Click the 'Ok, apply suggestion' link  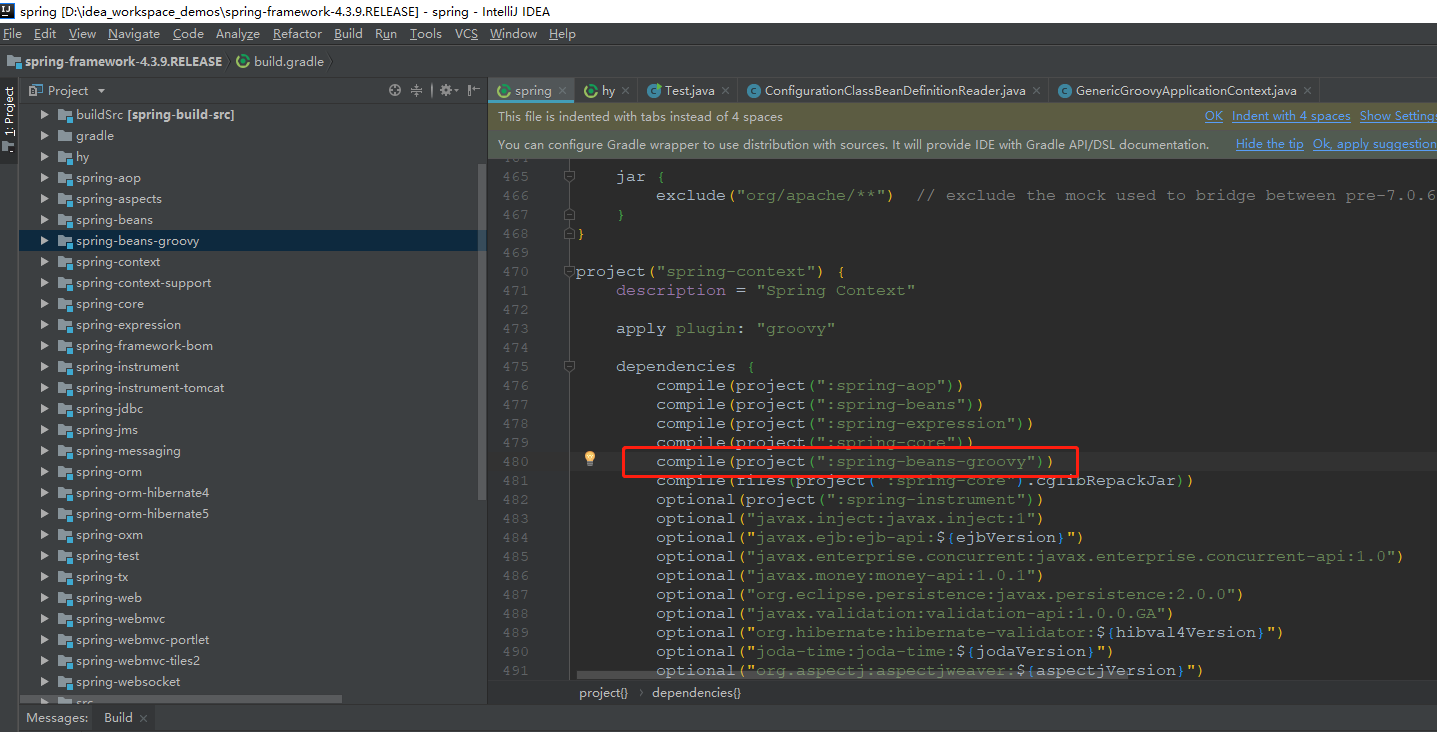[1375, 144]
